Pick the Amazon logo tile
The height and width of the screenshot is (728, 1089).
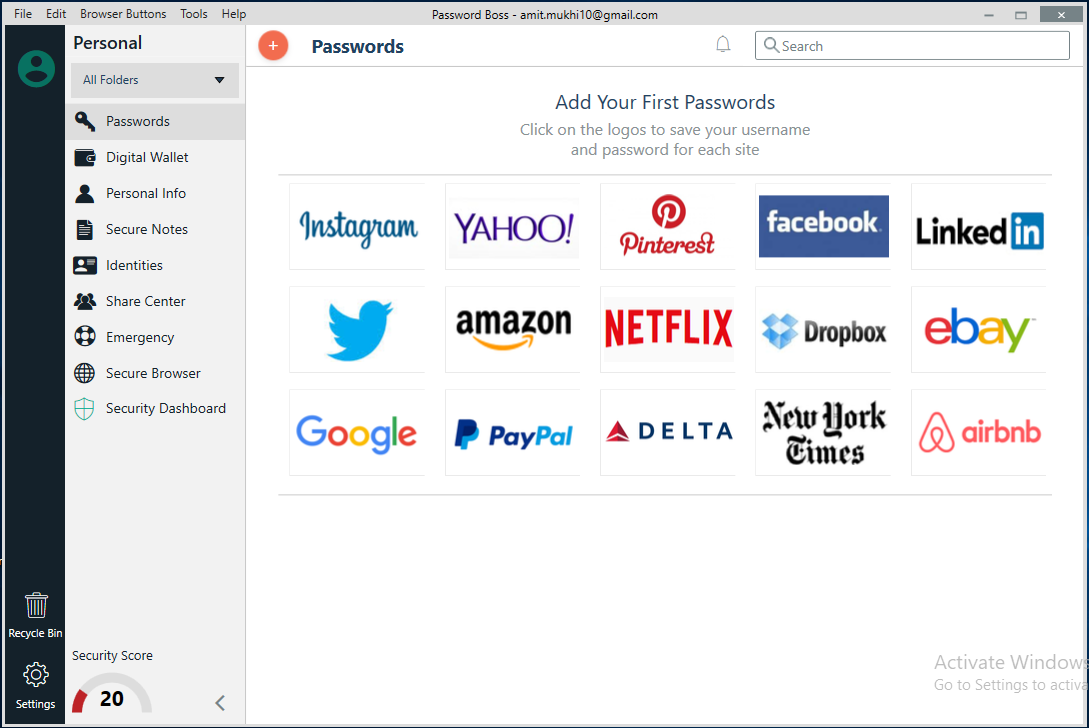pos(513,329)
